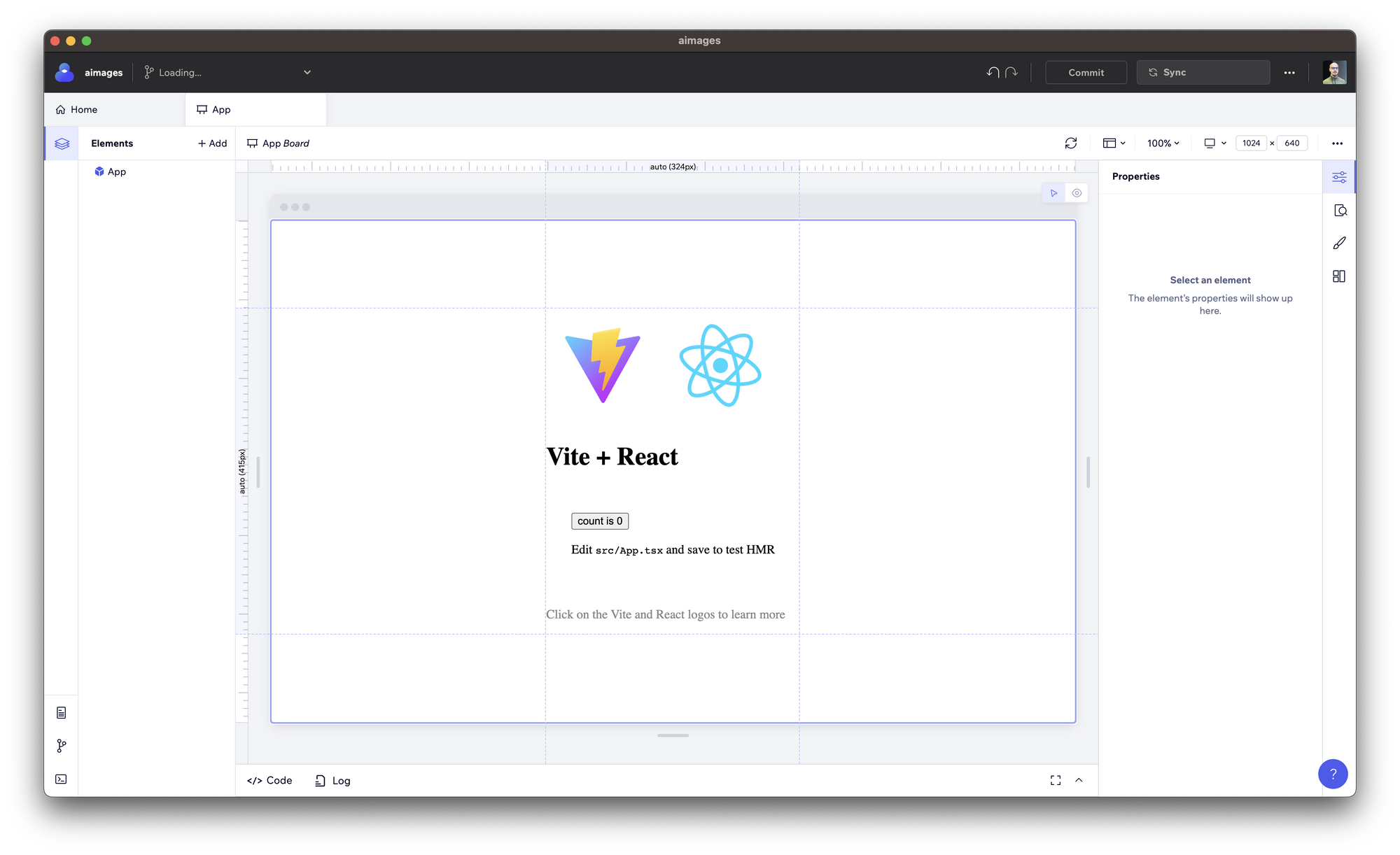Screen dimensions: 1400x855
Task: Expand the bottom panel chevron
Action: tap(1079, 780)
